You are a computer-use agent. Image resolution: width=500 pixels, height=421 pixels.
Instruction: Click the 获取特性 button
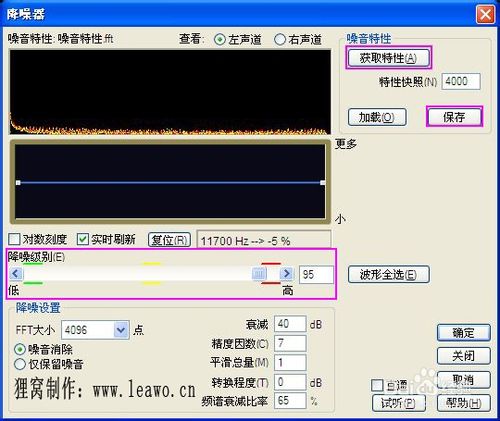[x=388, y=58]
